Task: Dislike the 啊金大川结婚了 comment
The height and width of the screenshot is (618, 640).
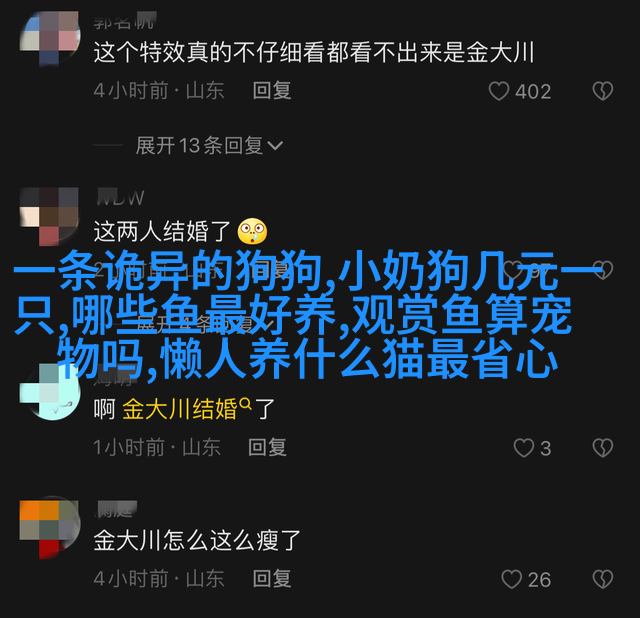Action: tap(602, 448)
